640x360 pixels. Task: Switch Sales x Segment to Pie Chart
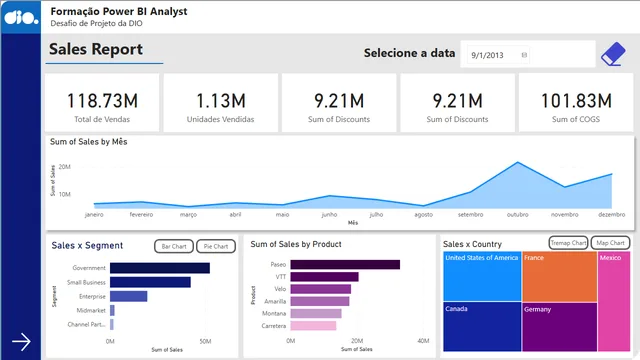click(x=216, y=246)
